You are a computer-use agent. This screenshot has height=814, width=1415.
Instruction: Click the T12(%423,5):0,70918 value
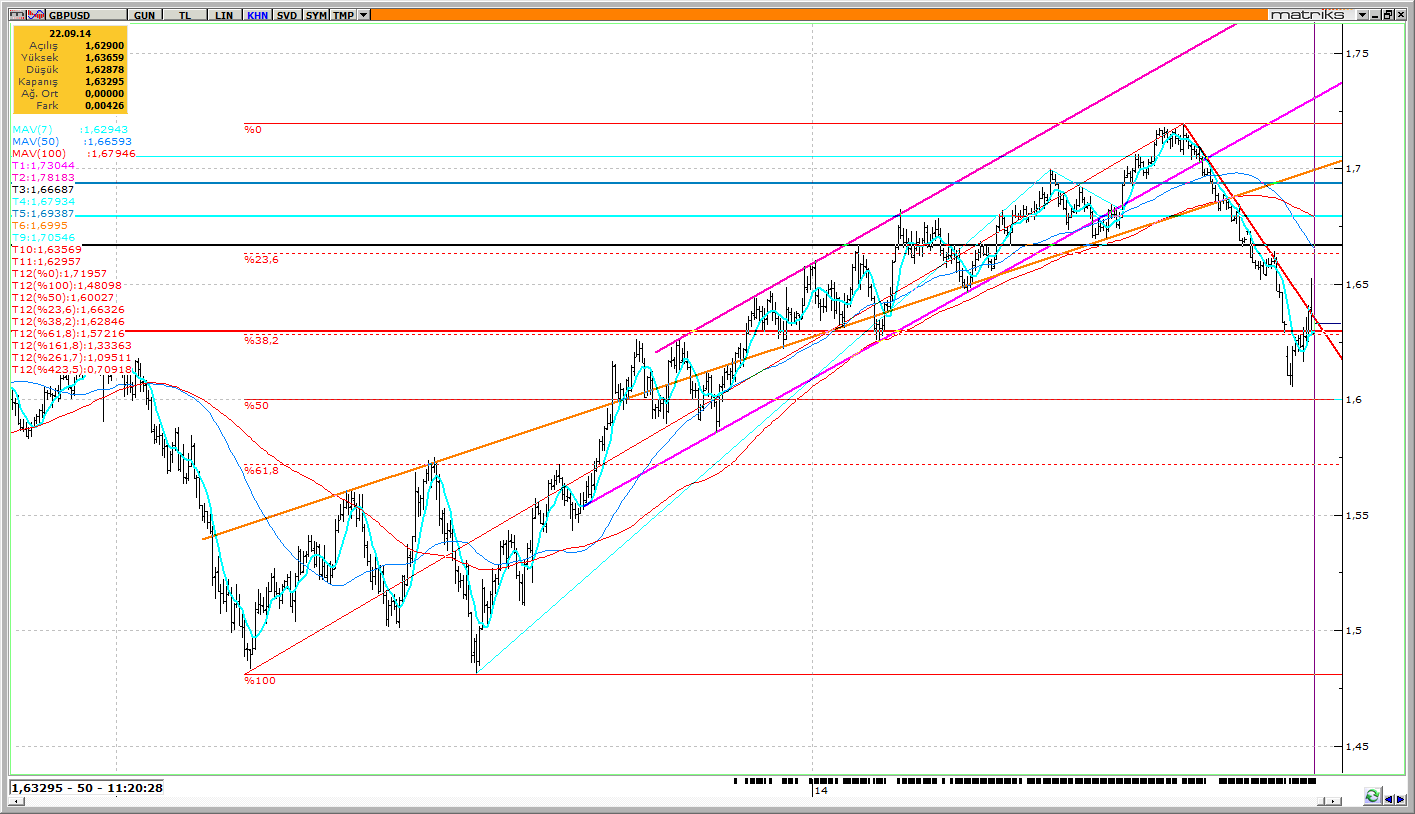point(72,370)
